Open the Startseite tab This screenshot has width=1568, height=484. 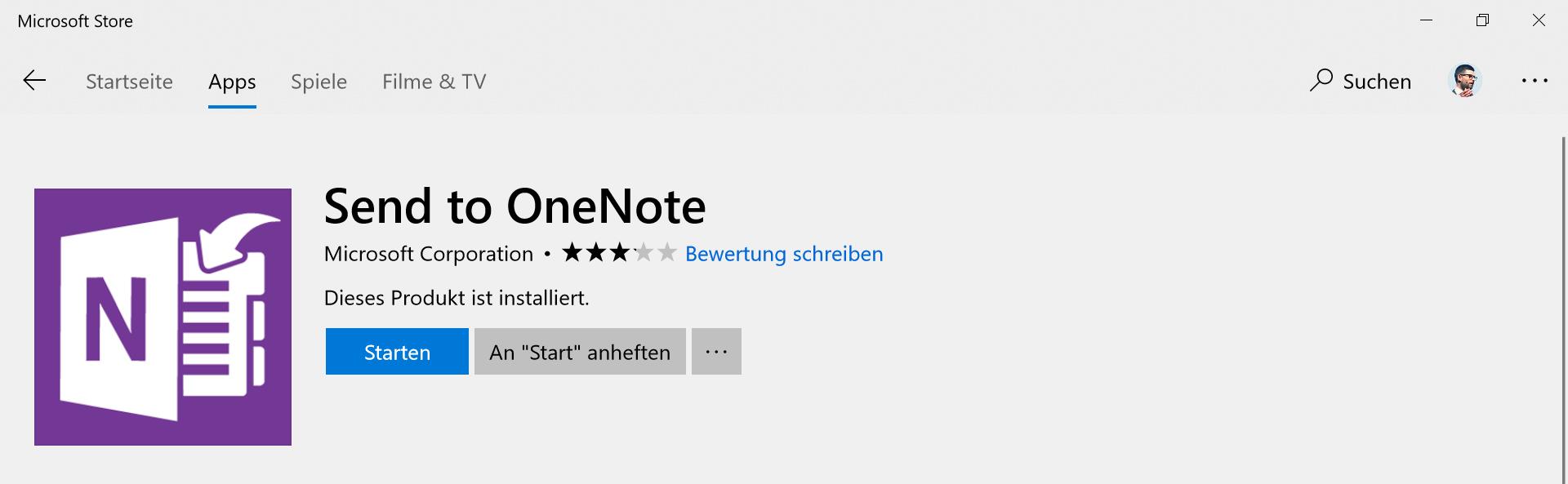(x=129, y=82)
